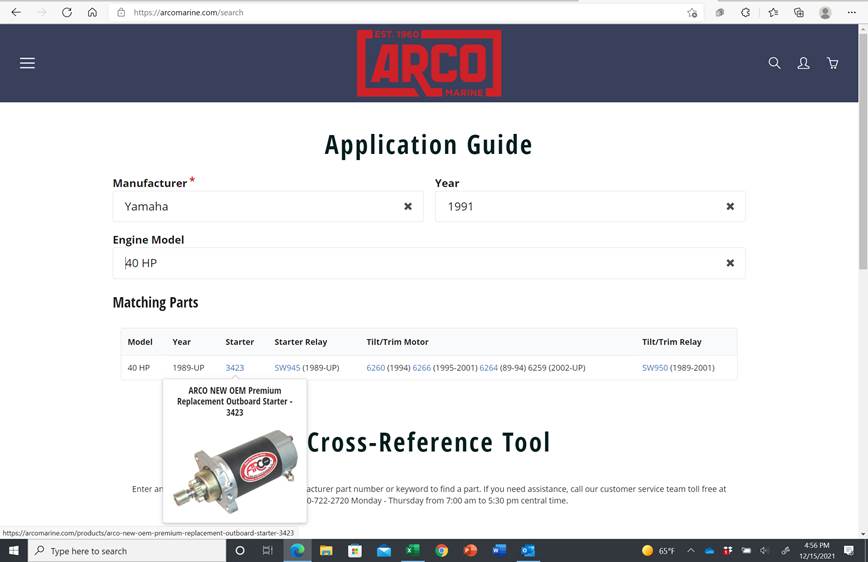Click the 'Tilt/Trim Motor' column header
Screen dimensions: 868x562
point(397,342)
